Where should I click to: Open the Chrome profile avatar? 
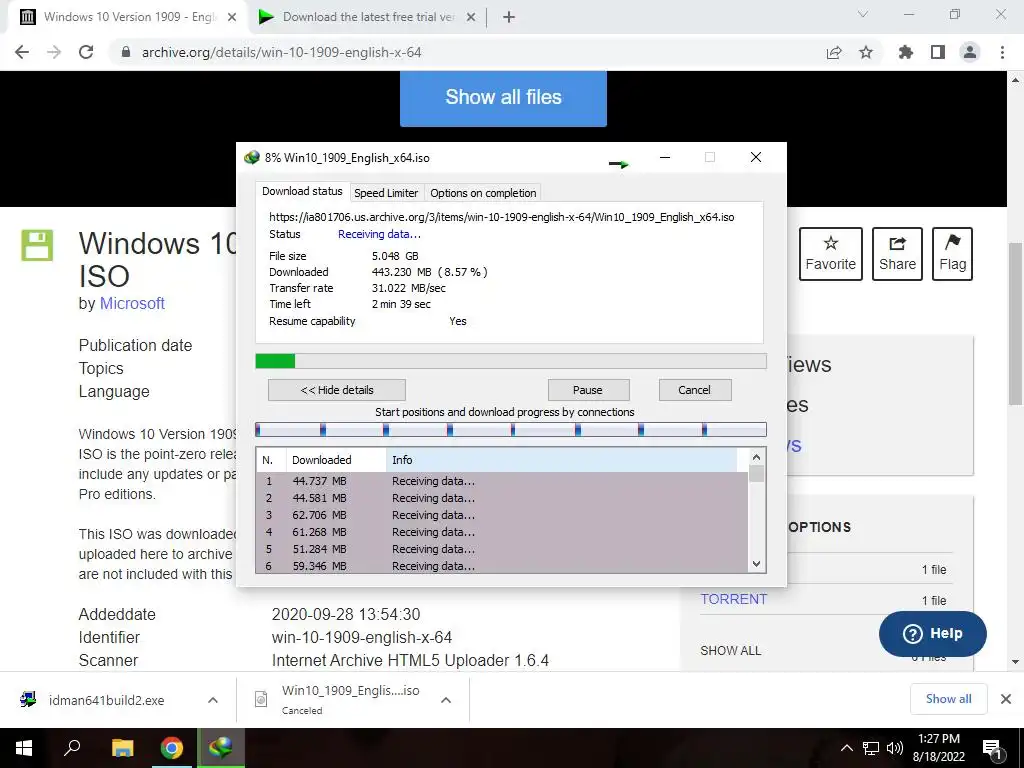click(970, 52)
